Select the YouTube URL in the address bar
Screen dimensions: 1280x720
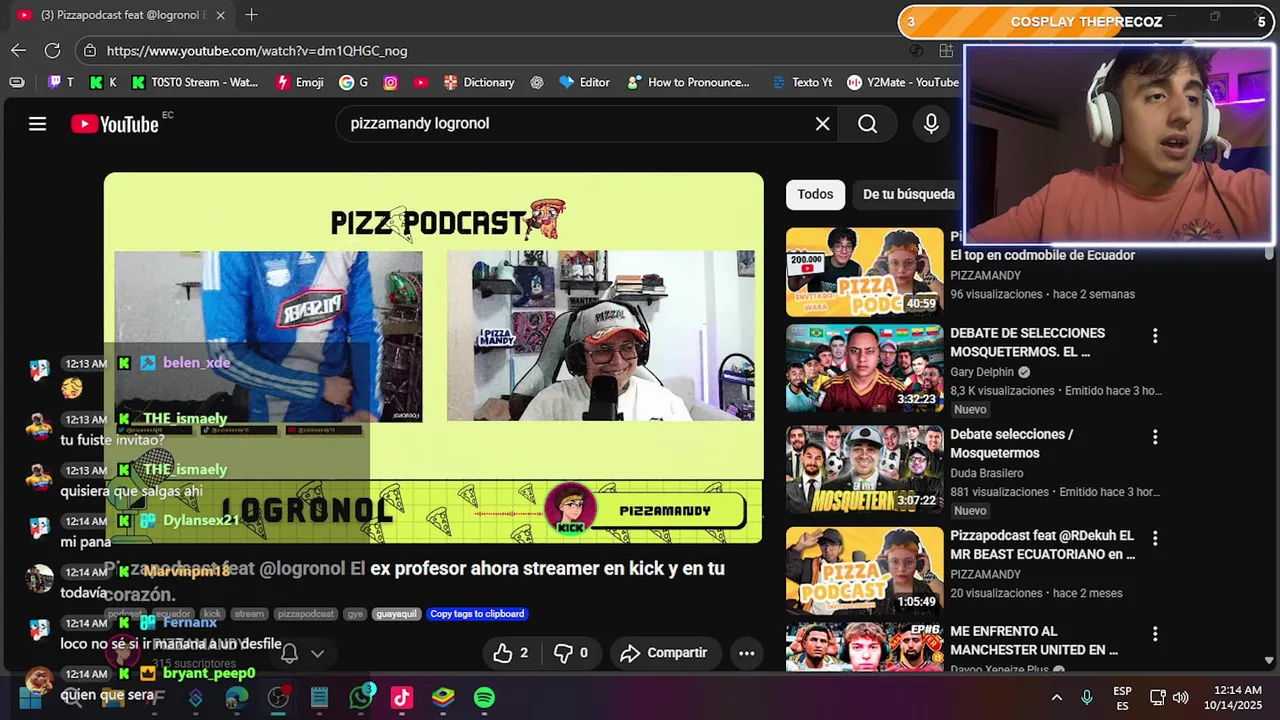[x=257, y=51]
